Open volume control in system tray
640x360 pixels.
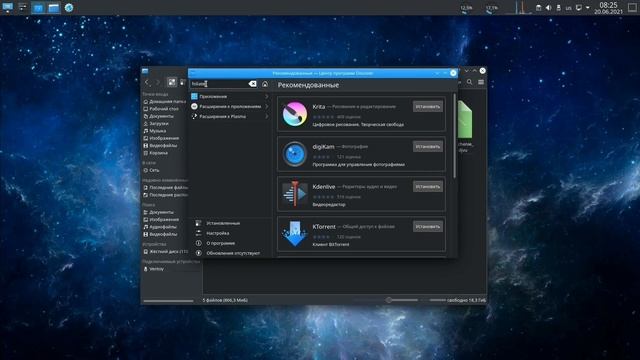click(x=549, y=7)
